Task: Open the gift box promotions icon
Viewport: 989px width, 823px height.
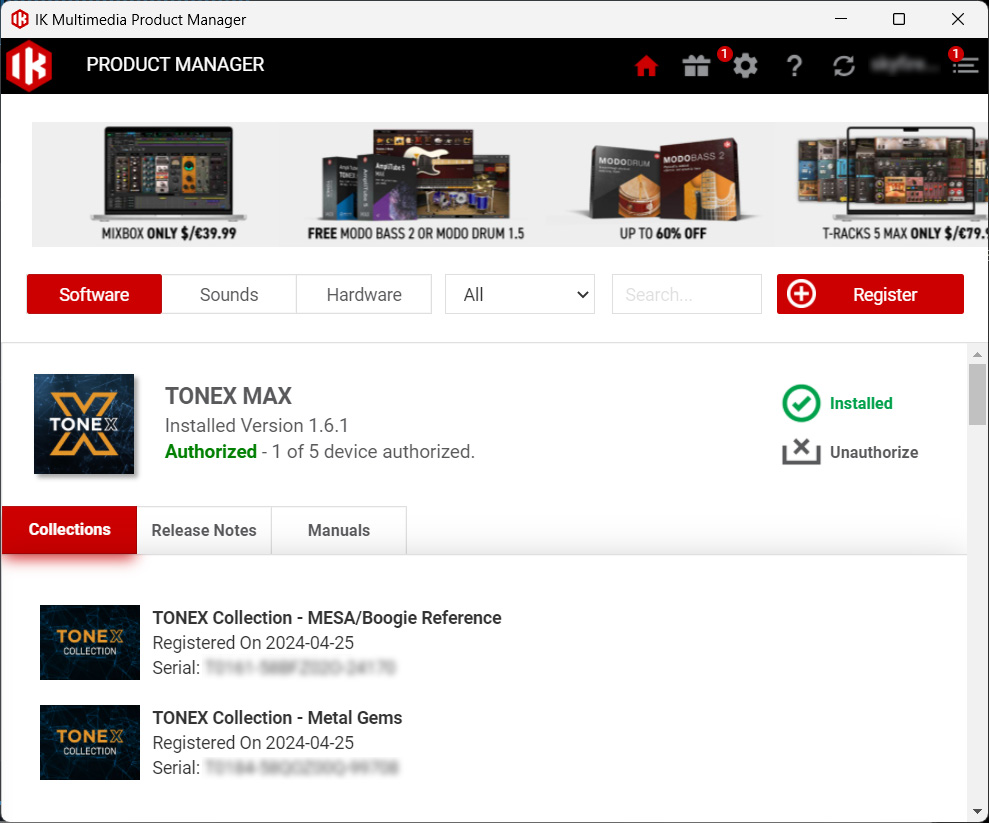Action: 696,66
